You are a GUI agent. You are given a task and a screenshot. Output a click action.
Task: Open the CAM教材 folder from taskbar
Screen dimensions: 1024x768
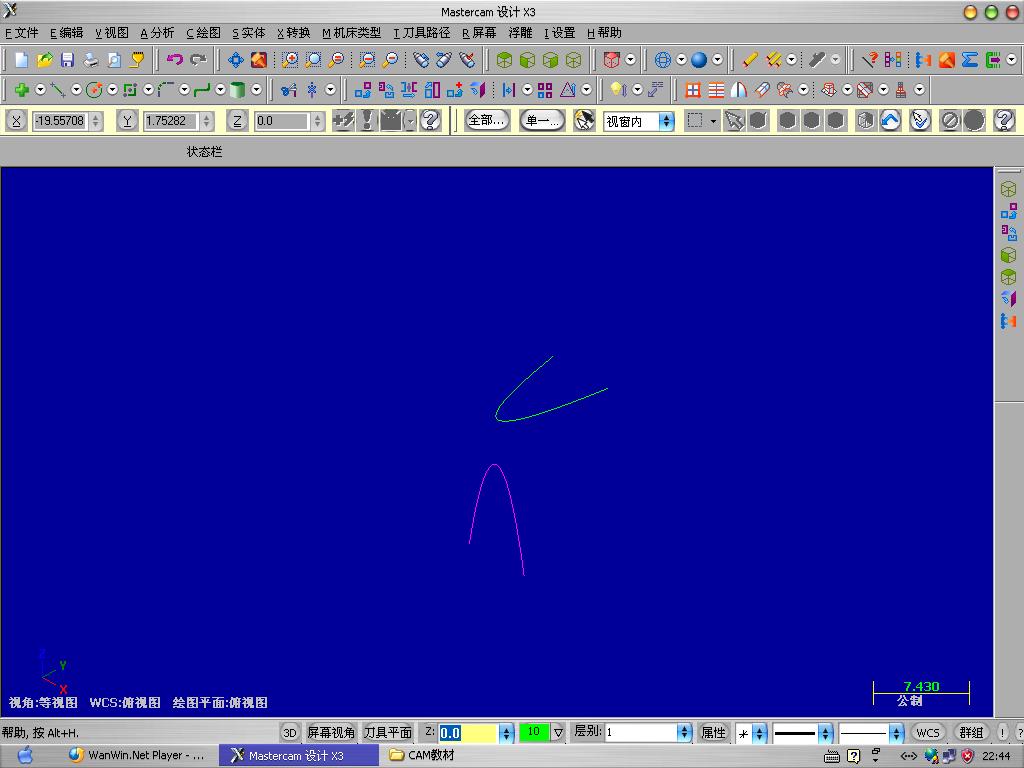click(423, 756)
